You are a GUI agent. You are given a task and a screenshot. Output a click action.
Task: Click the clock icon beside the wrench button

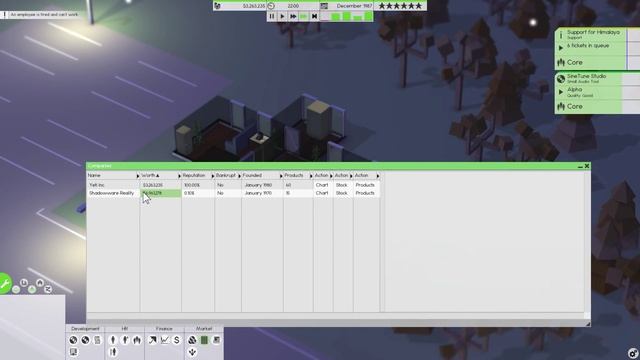pyautogui.click(x=24, y=282)
